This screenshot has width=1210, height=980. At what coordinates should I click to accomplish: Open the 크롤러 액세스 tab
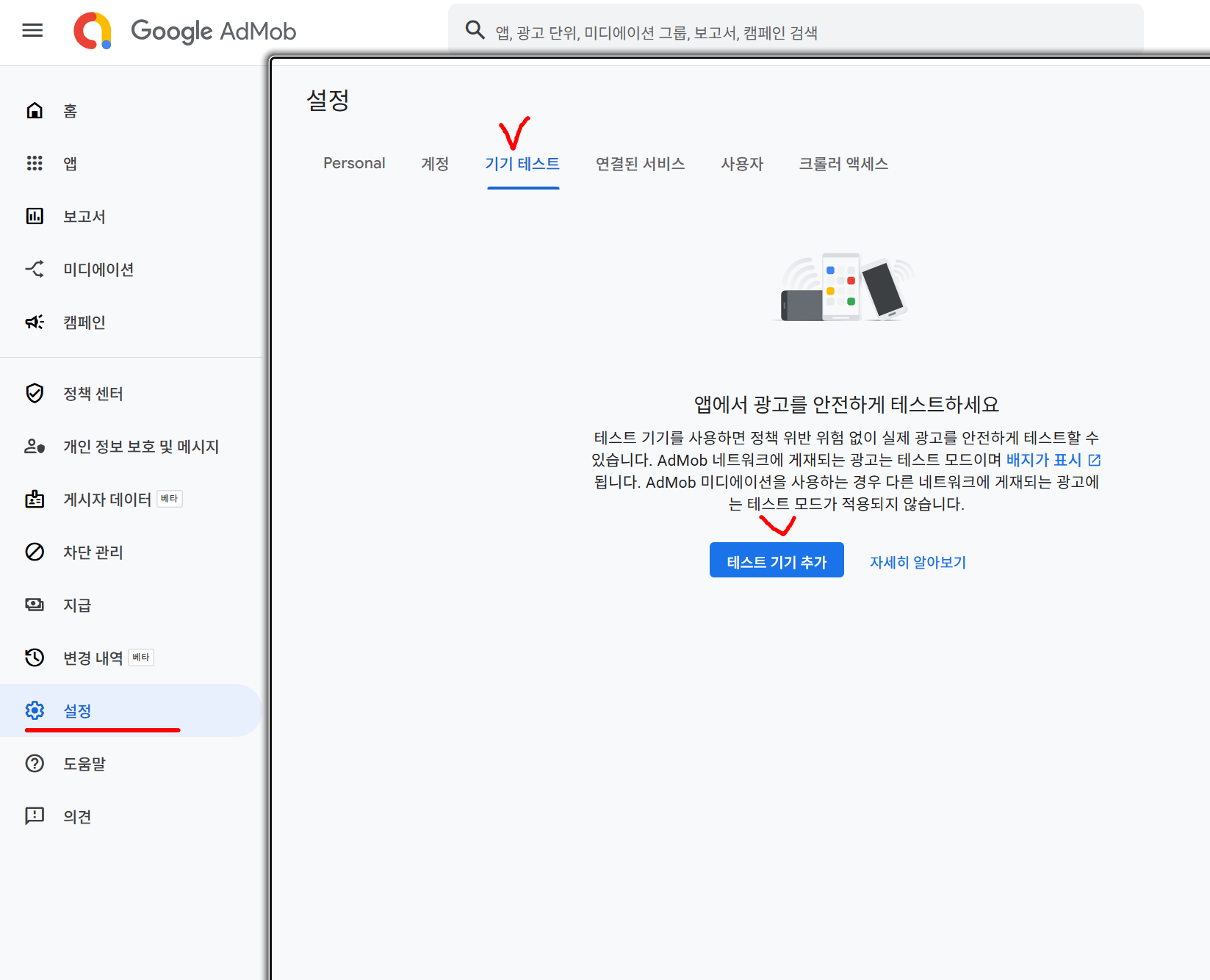843,163
